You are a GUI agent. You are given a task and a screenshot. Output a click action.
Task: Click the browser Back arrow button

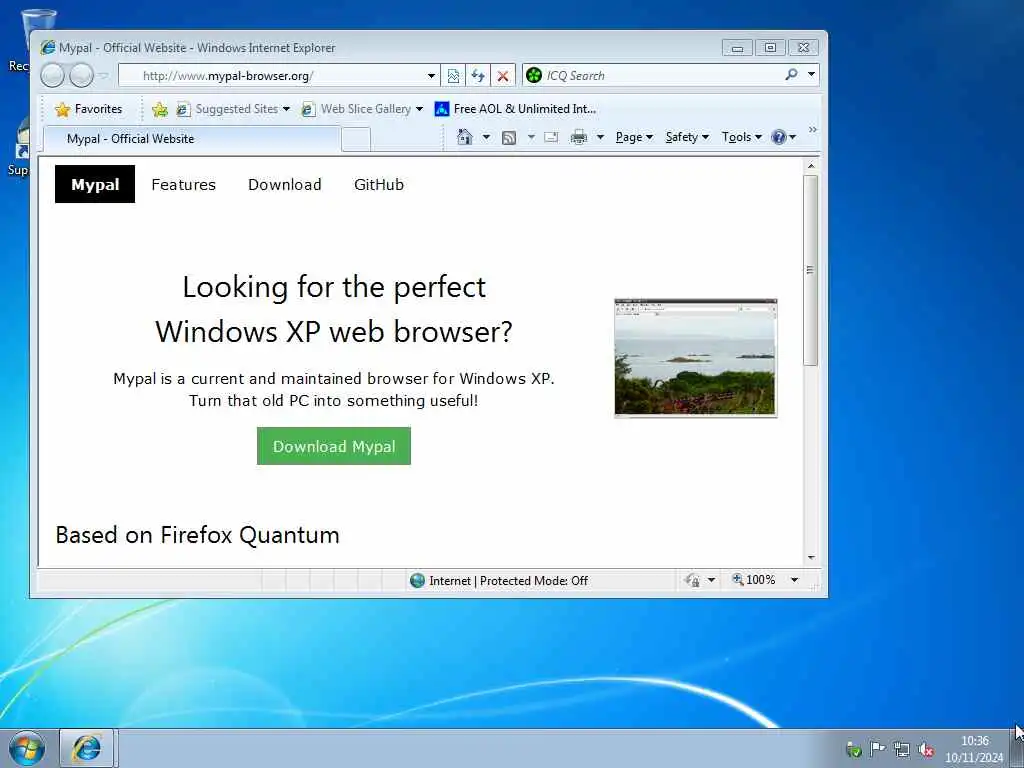tap(52, 76)
